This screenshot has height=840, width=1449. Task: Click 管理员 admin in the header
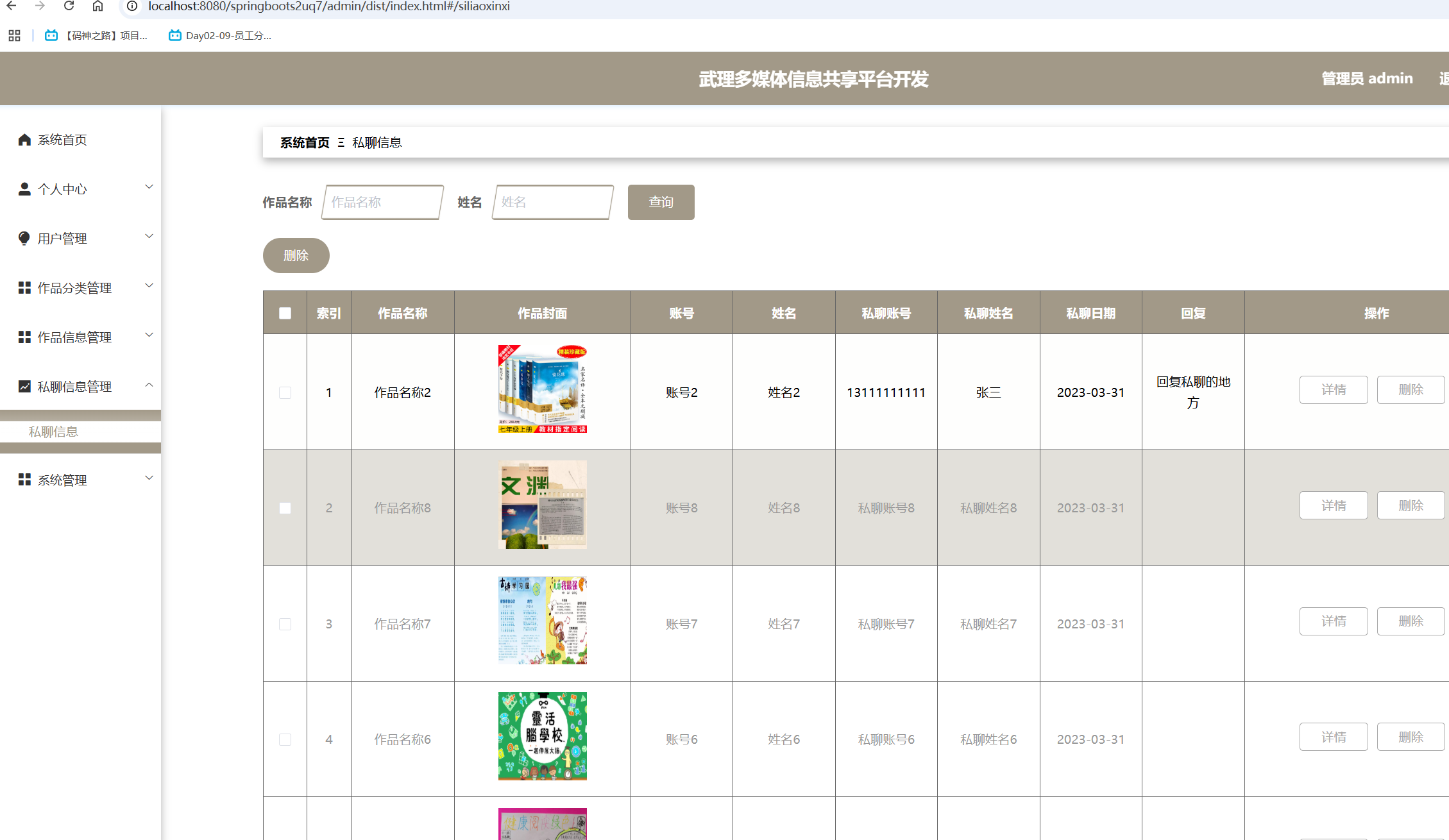click(x=1367, y=78)
